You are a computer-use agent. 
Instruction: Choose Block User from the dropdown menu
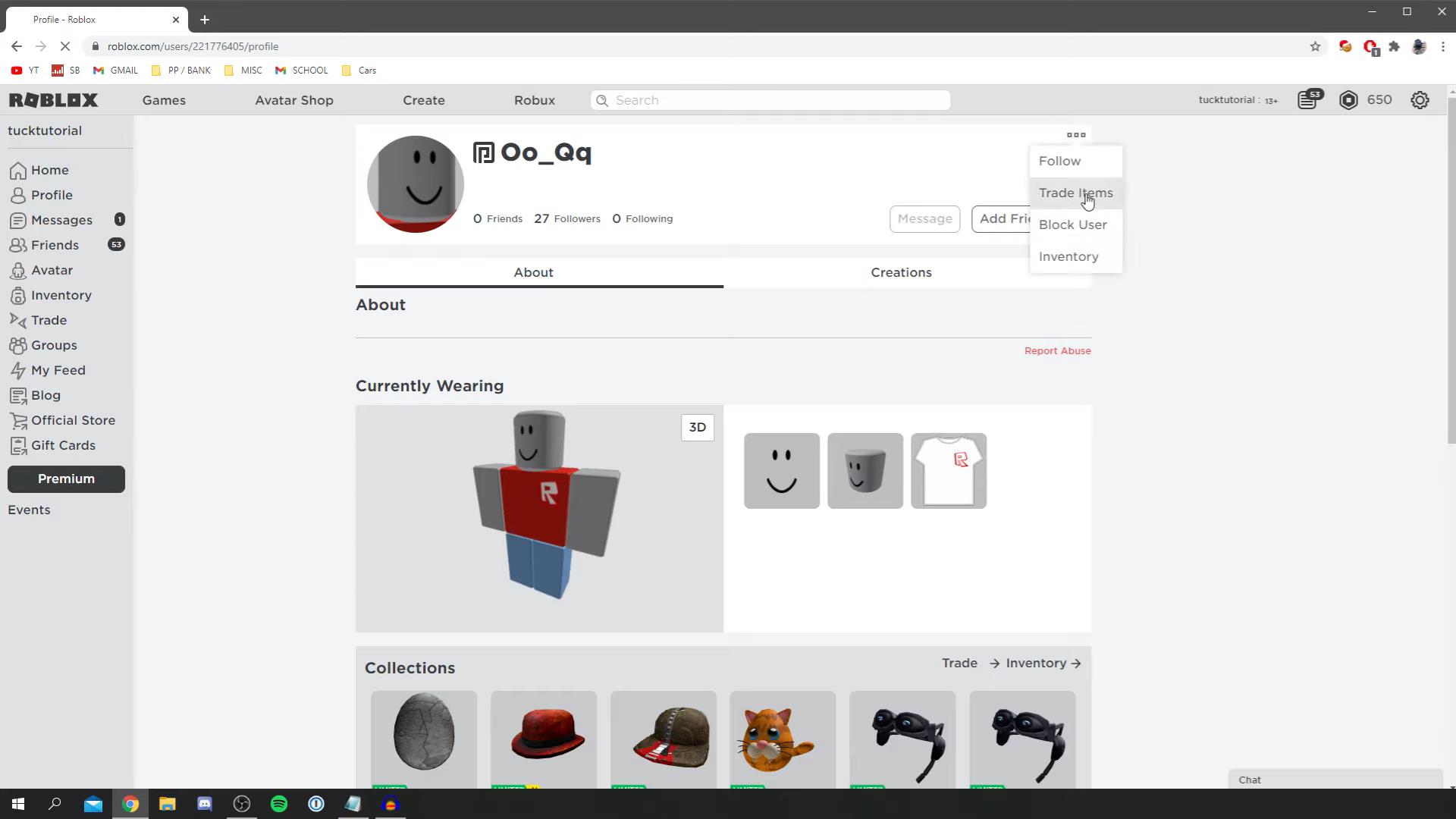1076,225
